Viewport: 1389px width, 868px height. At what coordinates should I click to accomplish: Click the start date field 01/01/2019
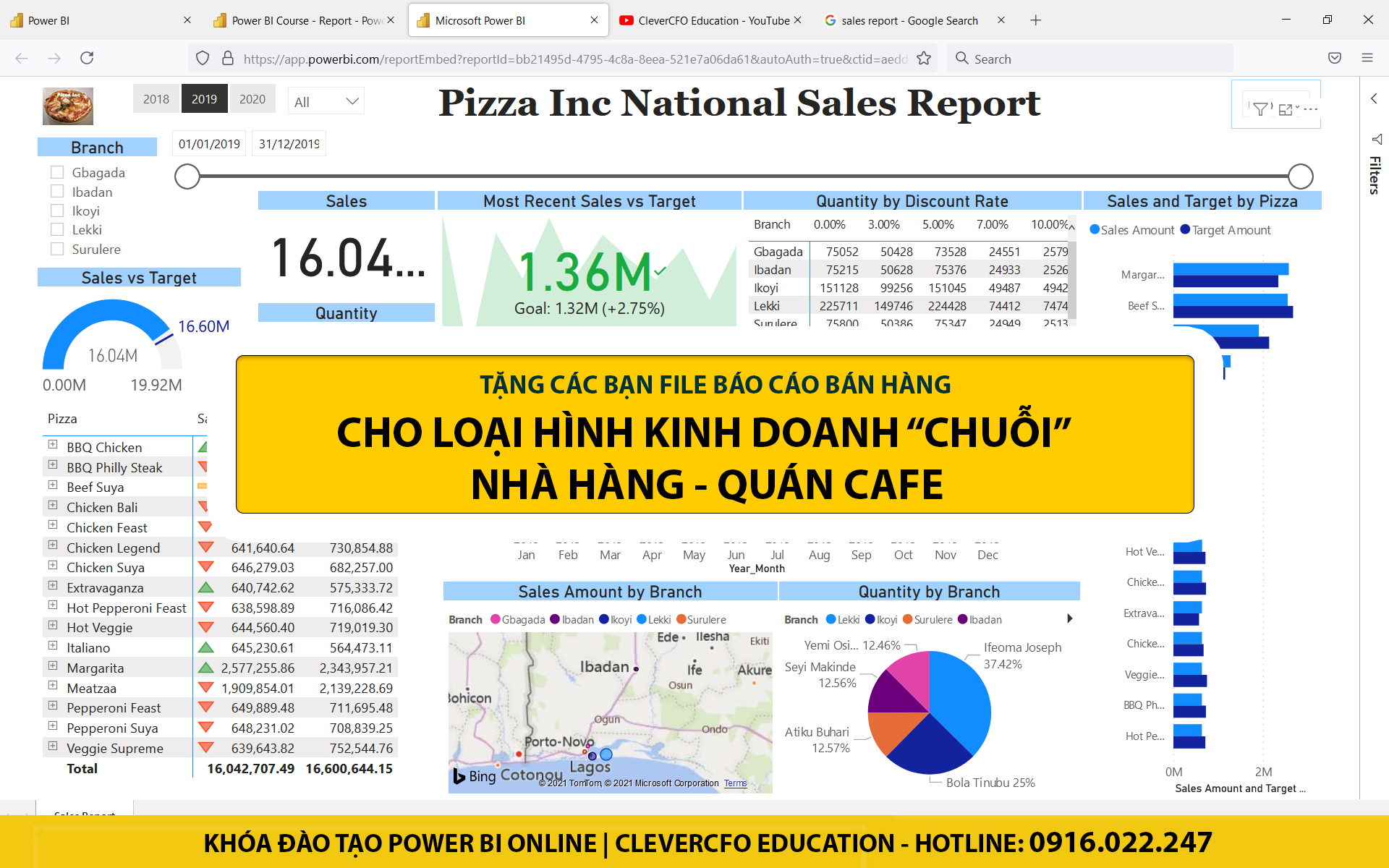point(209,144)
